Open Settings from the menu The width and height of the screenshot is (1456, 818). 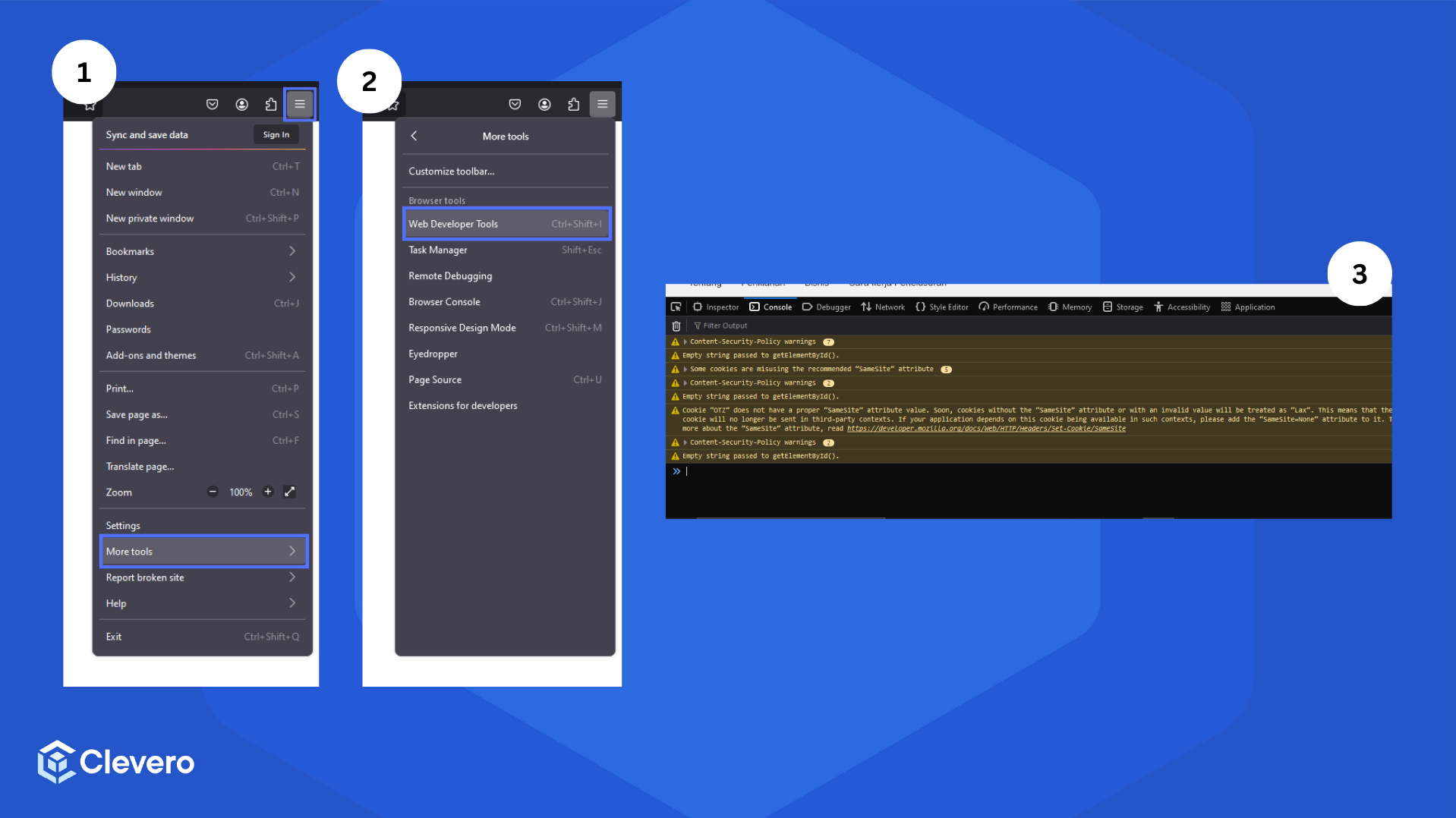(203, 526)
